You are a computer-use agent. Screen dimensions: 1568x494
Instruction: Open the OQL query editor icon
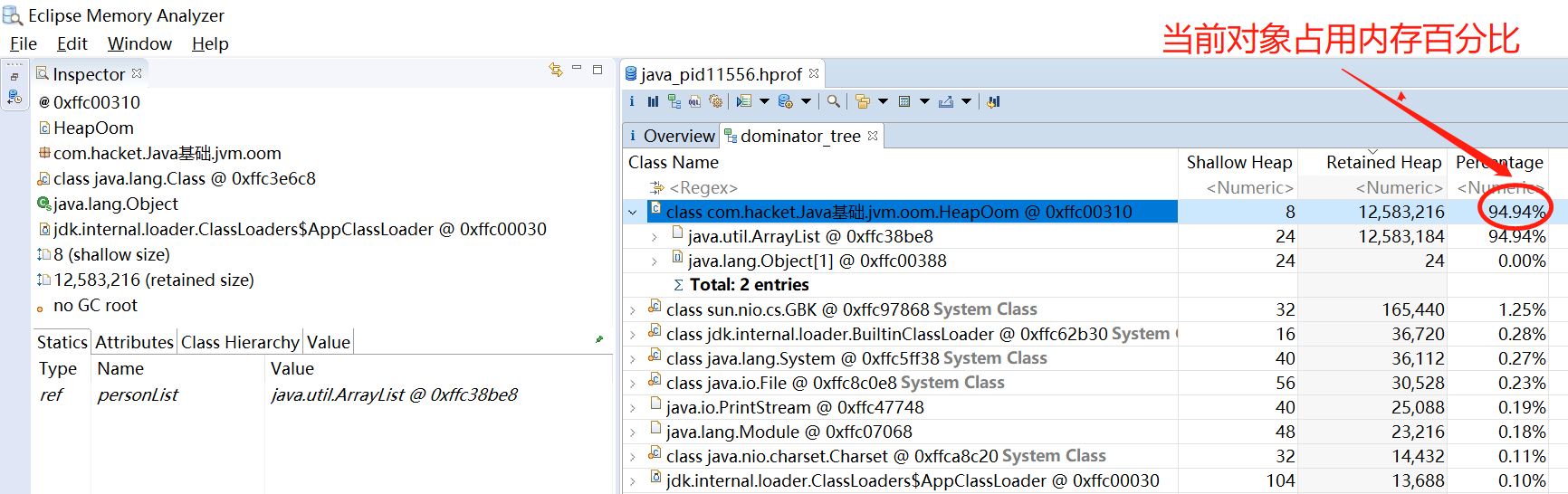[694, 101]
